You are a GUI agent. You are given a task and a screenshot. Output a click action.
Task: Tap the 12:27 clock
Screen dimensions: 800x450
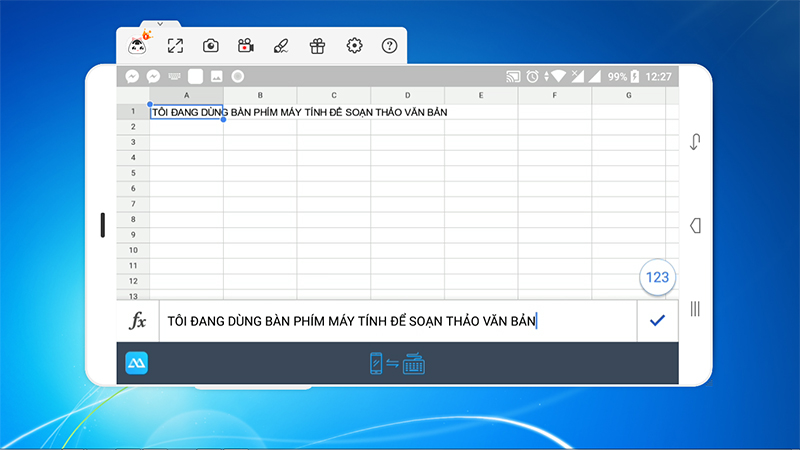659,77
